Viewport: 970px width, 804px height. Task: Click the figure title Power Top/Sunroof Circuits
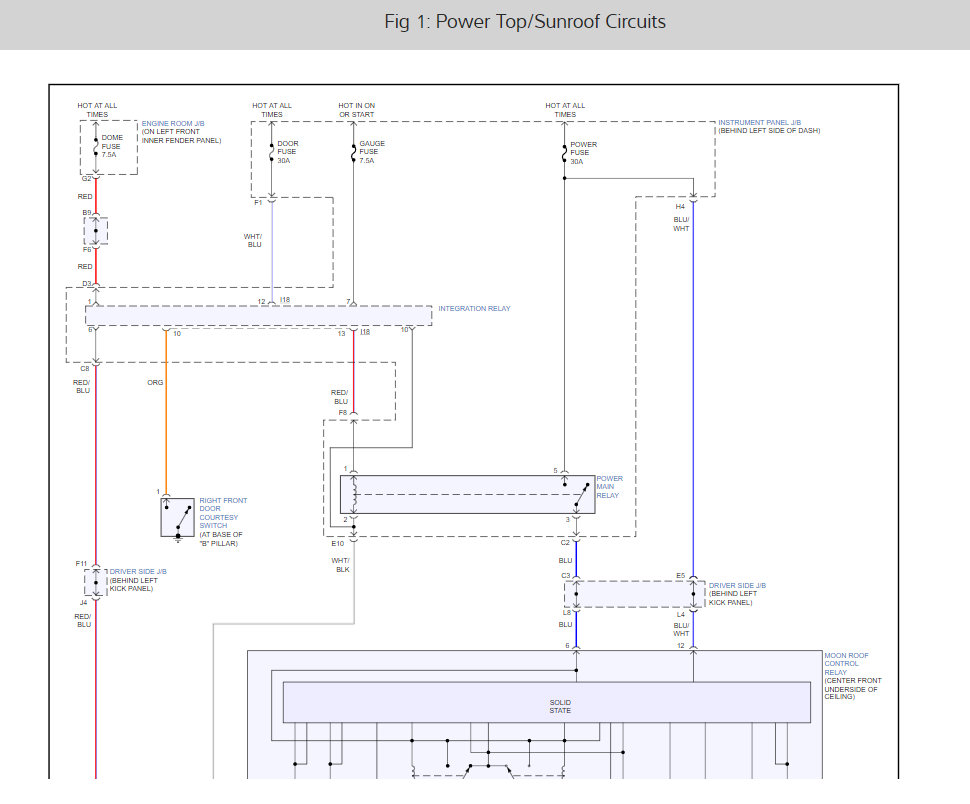(524, 22)
